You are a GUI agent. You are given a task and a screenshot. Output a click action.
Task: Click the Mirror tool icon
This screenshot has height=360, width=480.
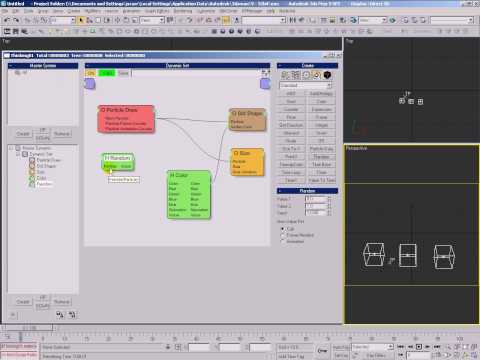[x=292, y=20]
